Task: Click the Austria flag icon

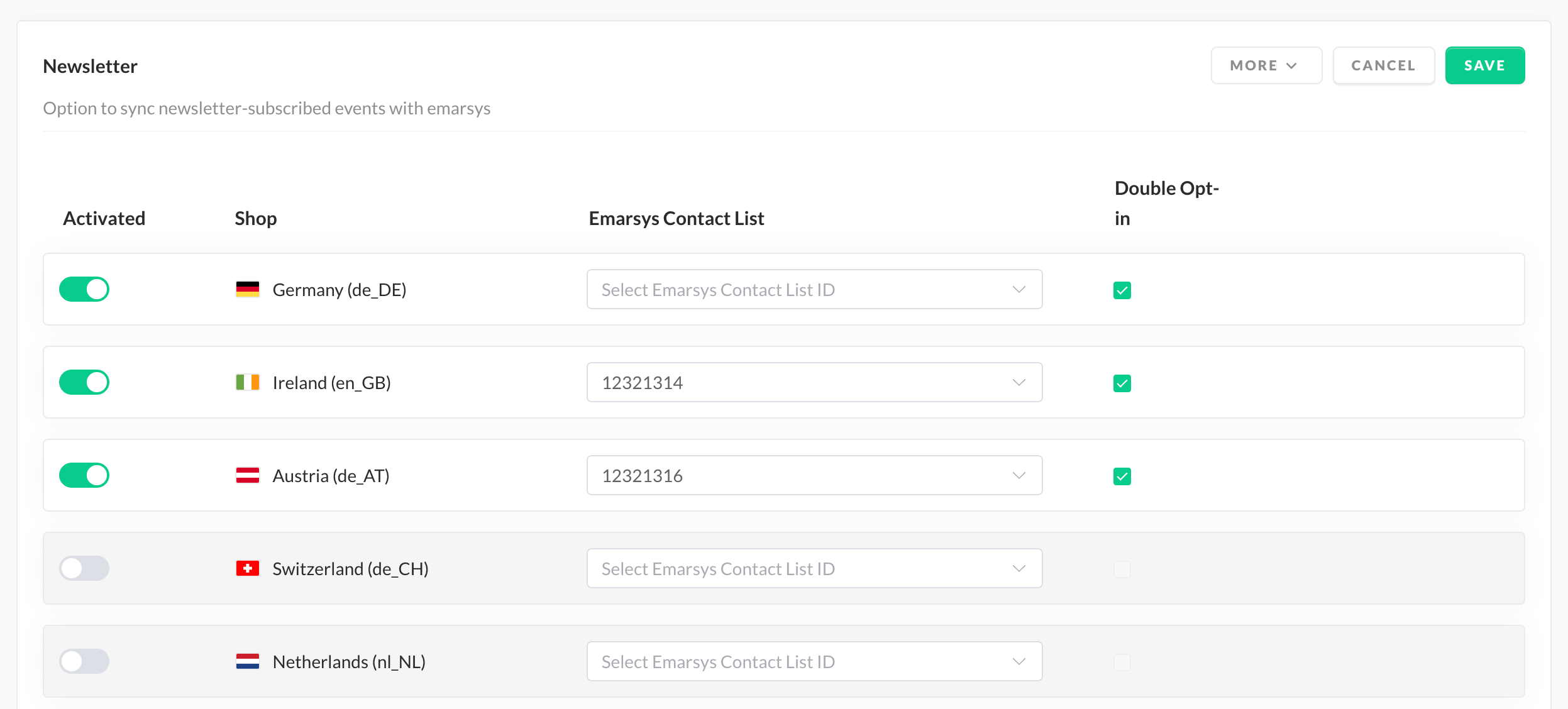Action: point(247,475)
